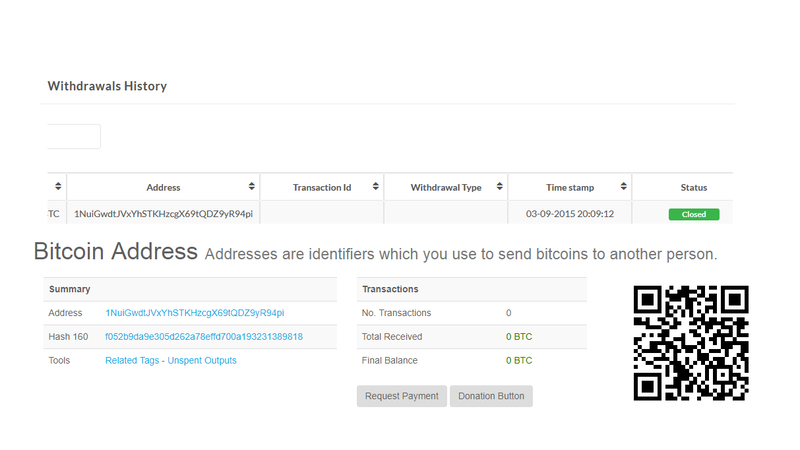Sort by Withdrawal Type column arrows
Screen dimensions: 800x450
click(499, 186)
